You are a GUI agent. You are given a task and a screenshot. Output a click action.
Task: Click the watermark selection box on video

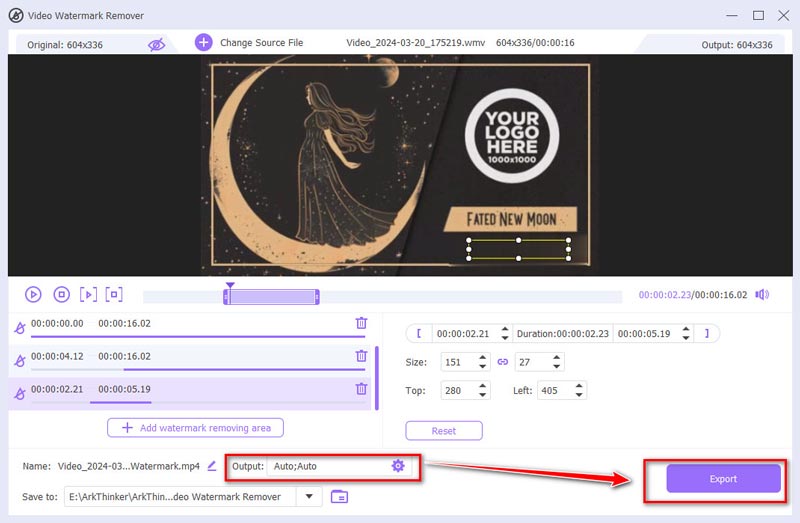(518, 249)
